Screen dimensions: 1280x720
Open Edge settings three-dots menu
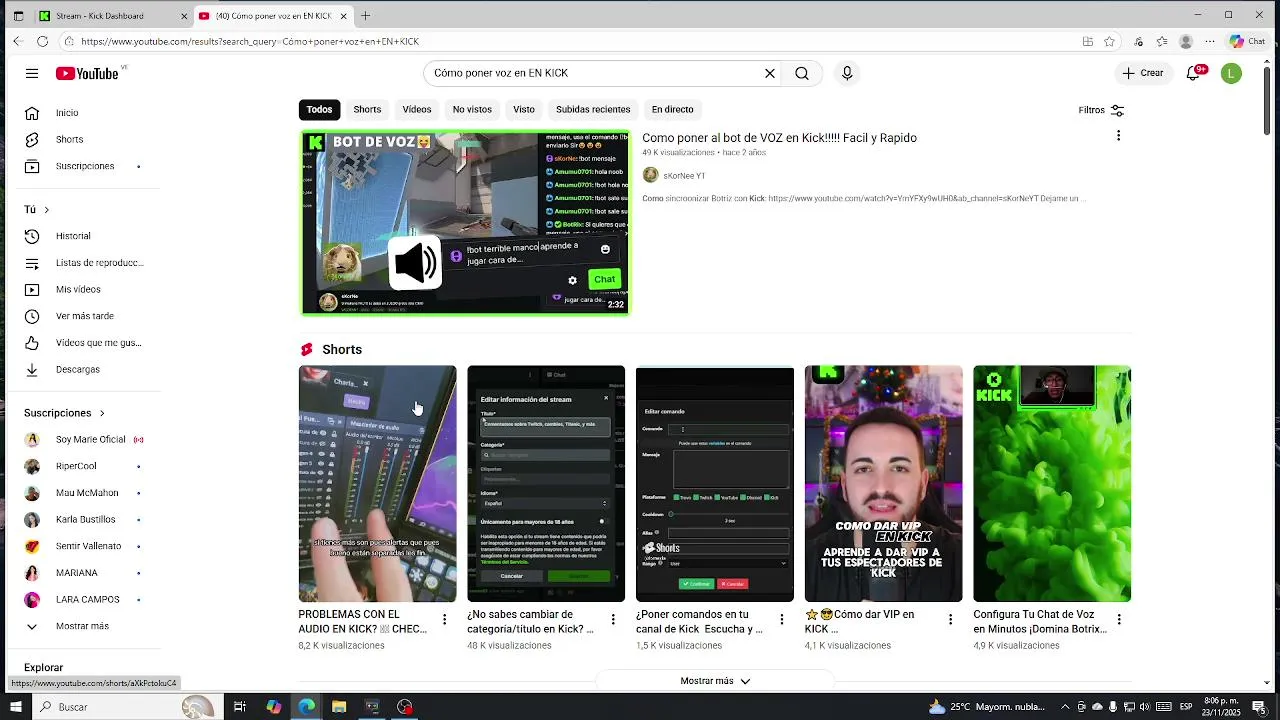tap(1210, 41)
